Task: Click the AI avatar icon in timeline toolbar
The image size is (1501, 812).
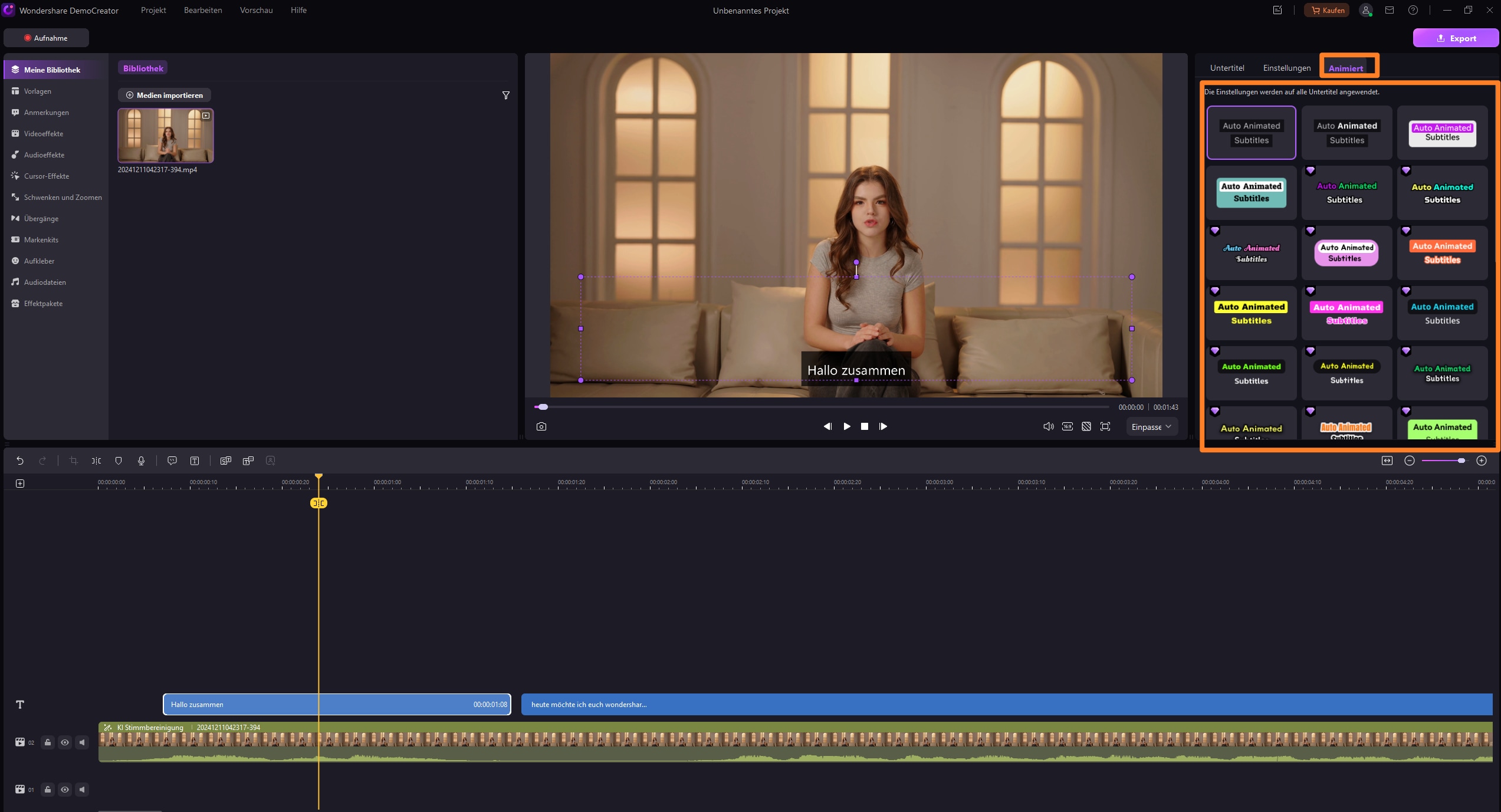Action: 271,461
